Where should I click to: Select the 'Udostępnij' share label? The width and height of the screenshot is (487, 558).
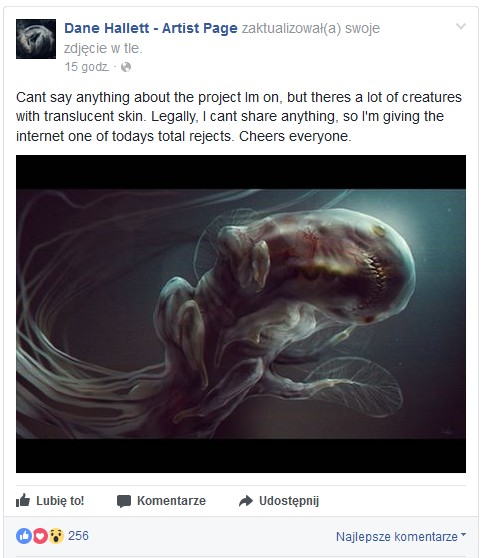tap(289, 501)
